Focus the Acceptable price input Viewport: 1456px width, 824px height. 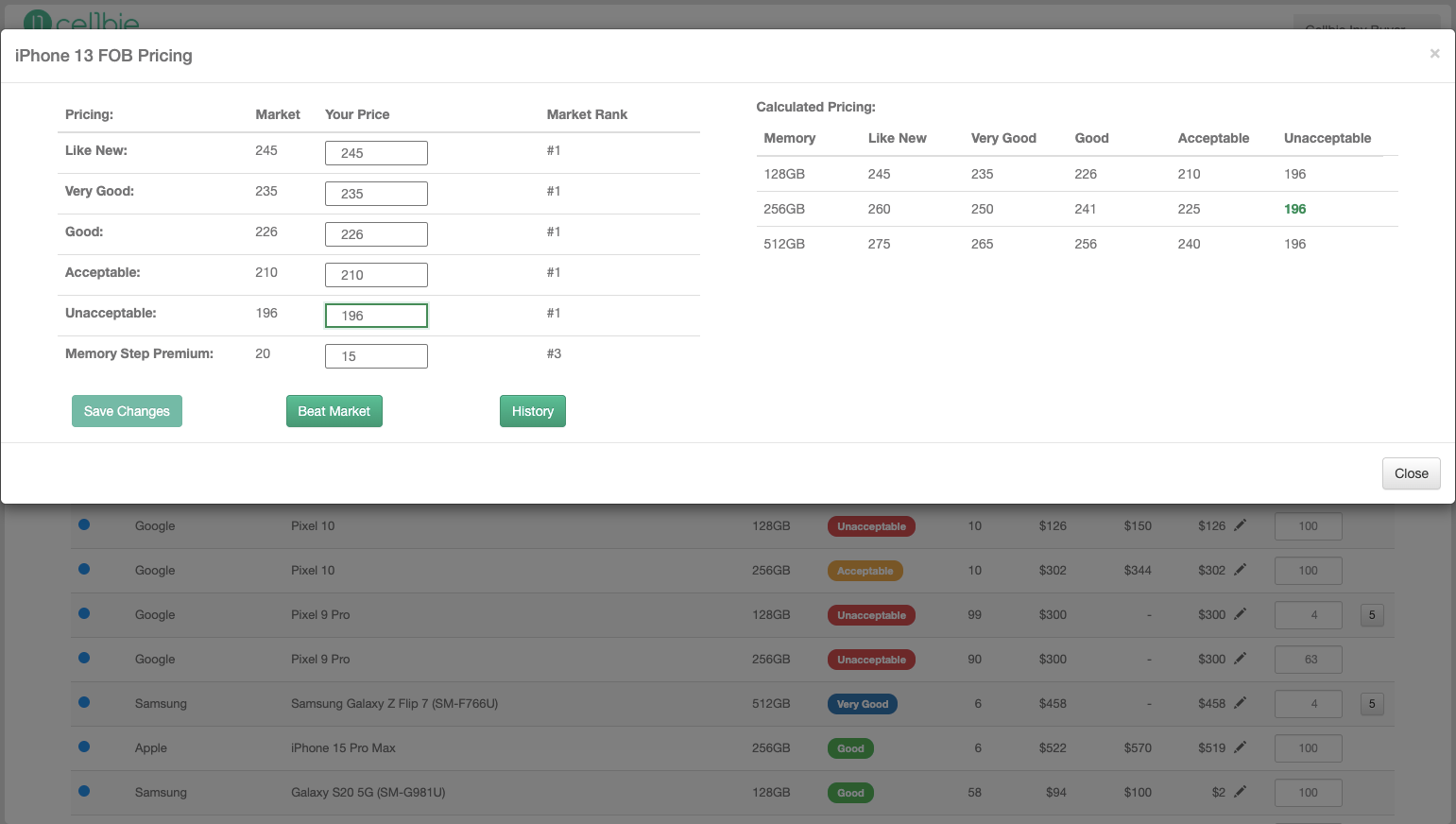376,275
